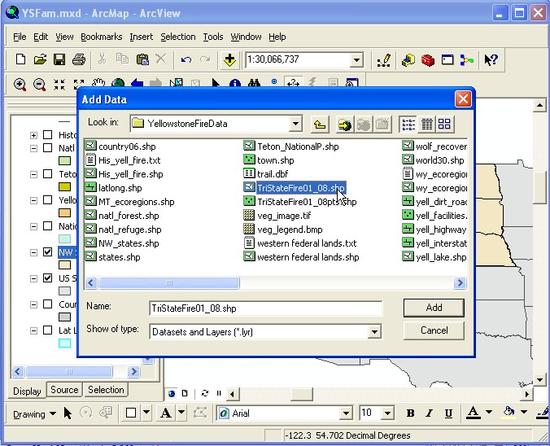The height and width of the screenshot is (446, 550).
Task: Click the Open folder toolbar icon
Action: (x=40, y=59)
